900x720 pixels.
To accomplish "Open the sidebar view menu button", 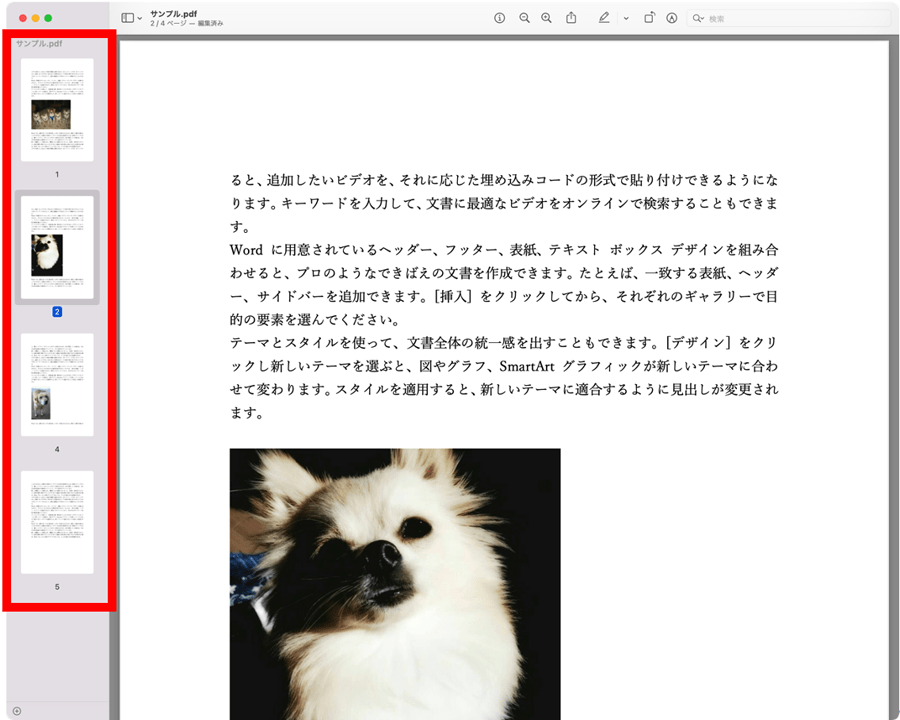I will 127,18.
